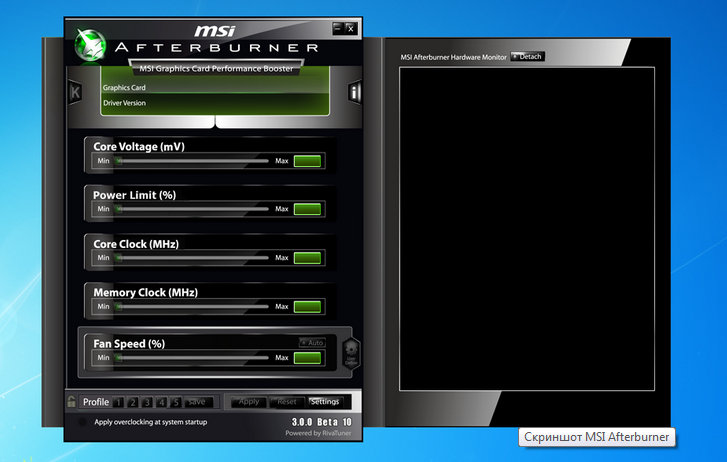Minimize the Afterburner window

338,28
